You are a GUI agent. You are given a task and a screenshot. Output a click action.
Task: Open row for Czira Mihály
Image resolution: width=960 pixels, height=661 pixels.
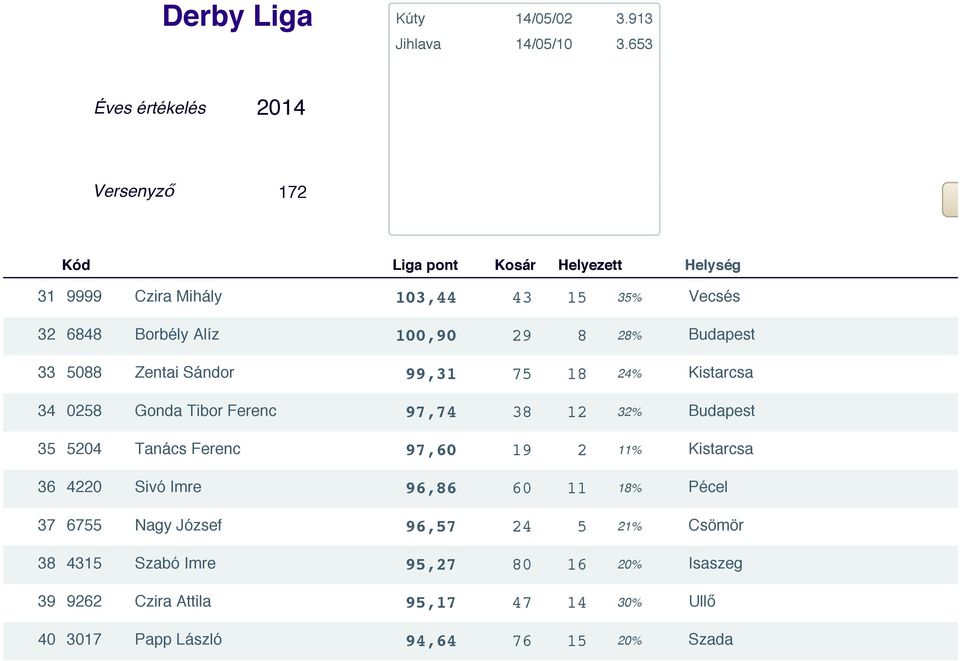click(480, 297)
